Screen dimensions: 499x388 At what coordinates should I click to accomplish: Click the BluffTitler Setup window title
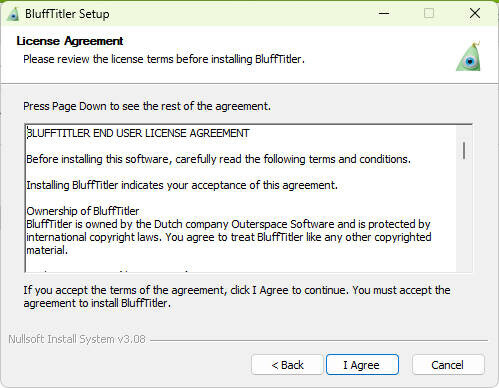click(67, 14)
